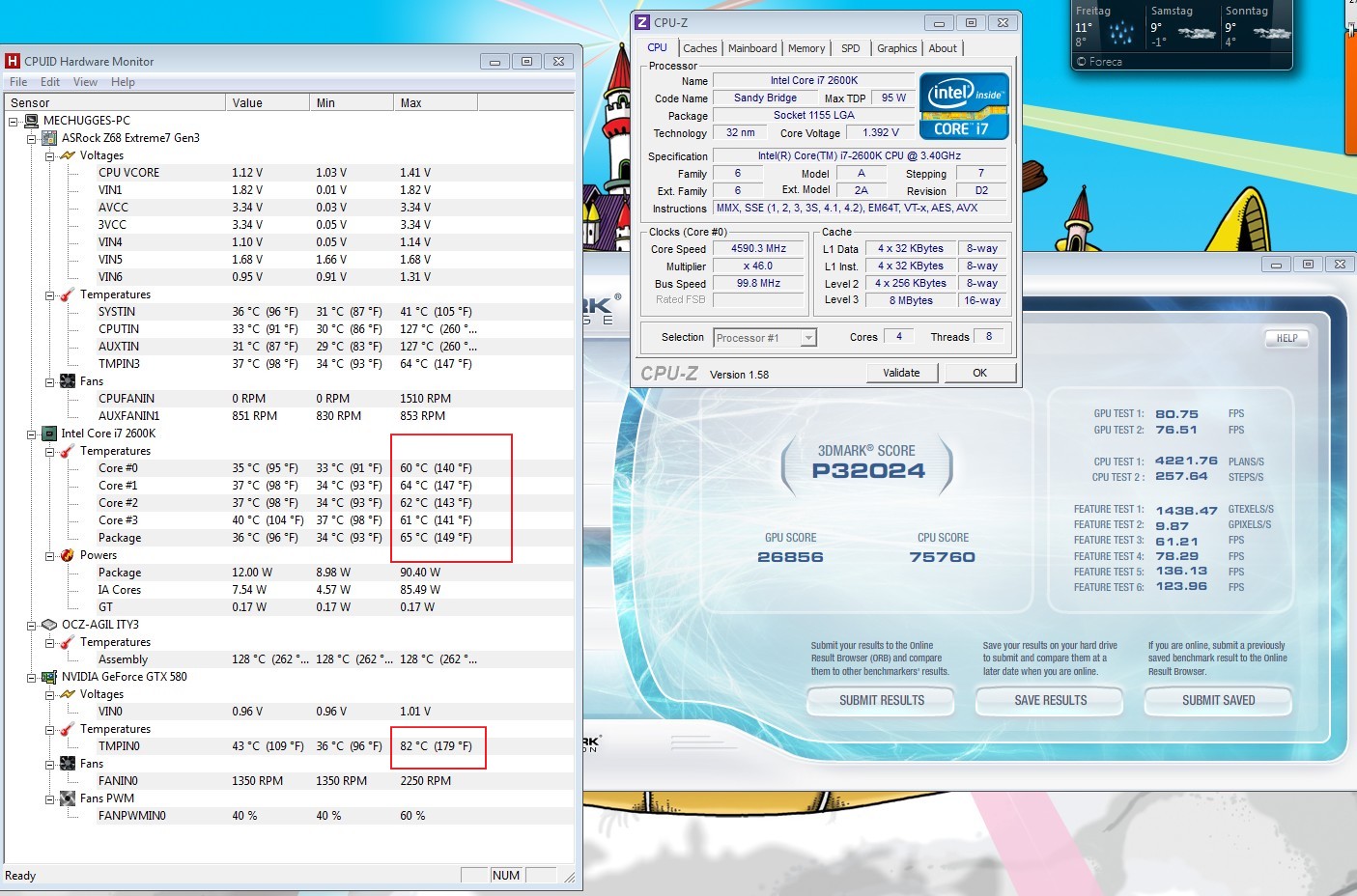Switch to the Graphics tab in CPU-Z

point(897,48)
